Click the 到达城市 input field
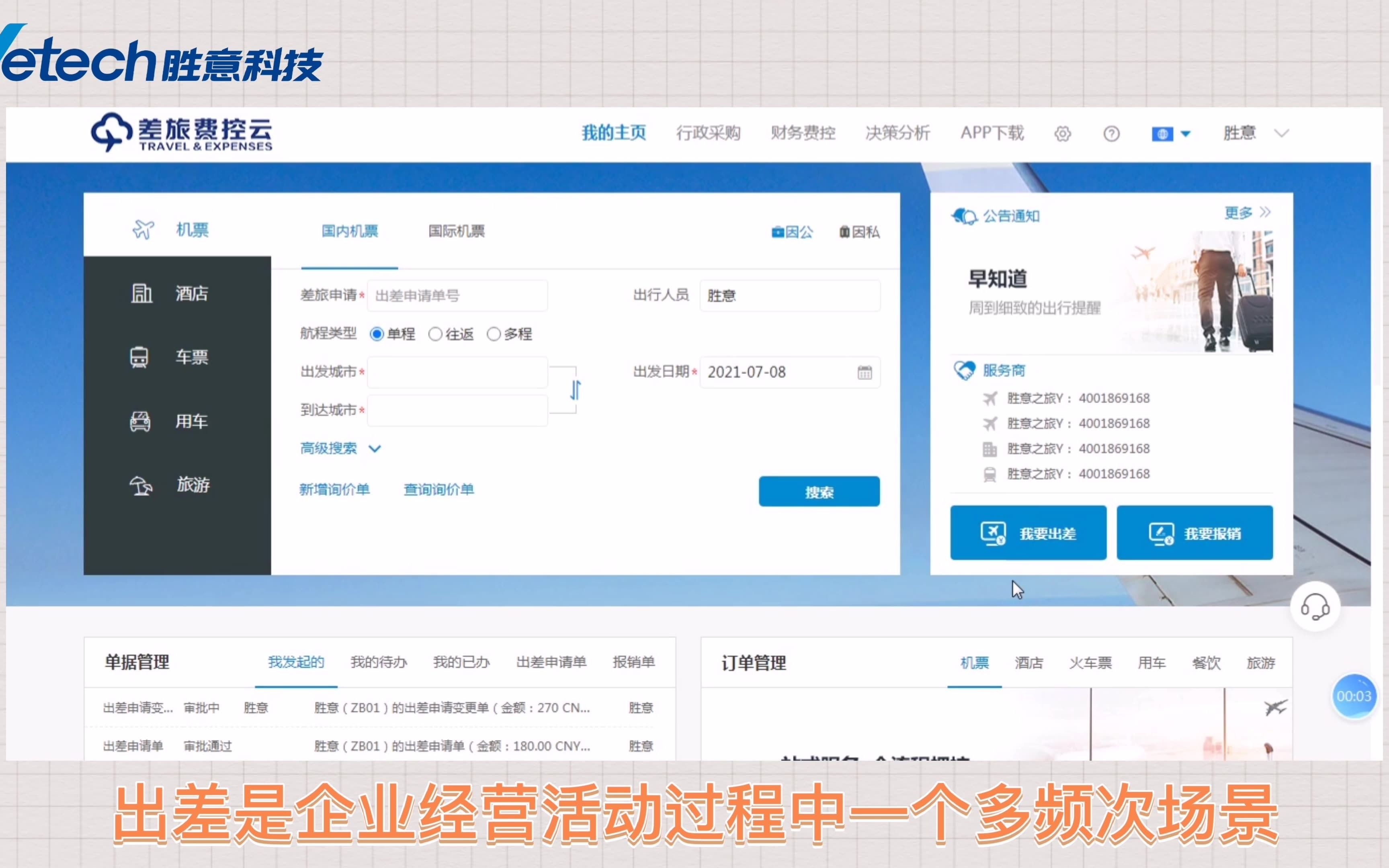Viewport: 1389px width, 868px height. point(457,410)
